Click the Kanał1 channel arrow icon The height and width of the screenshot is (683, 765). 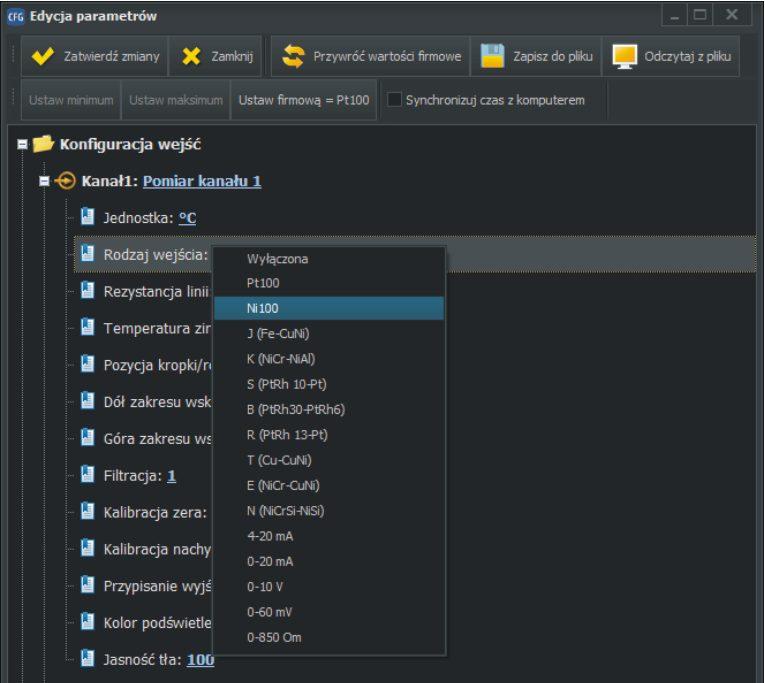[65, 181]
